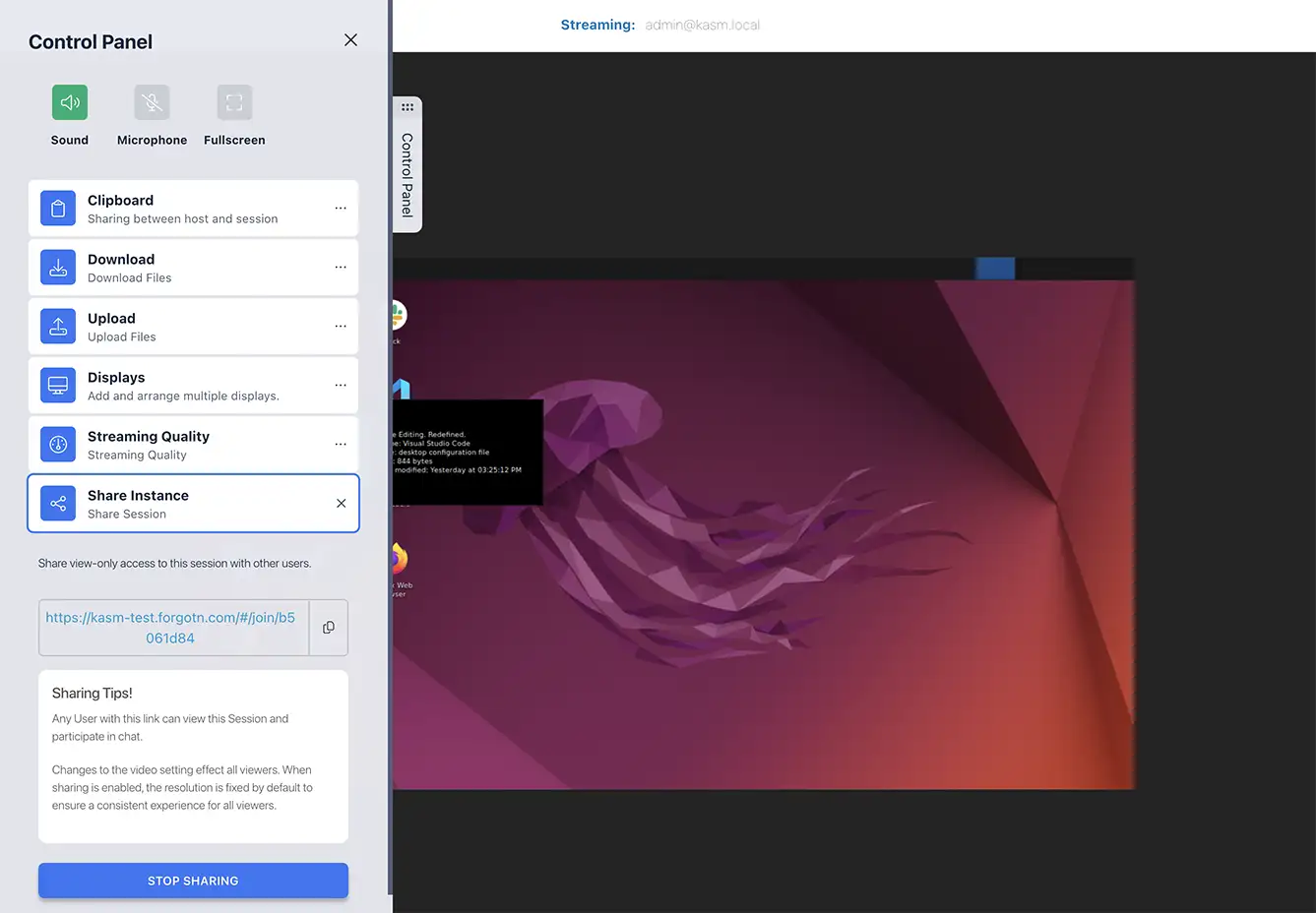Copy the share link with the copy icon
The height and width of the screenshot is (913, 1316).
click(329, 627)
